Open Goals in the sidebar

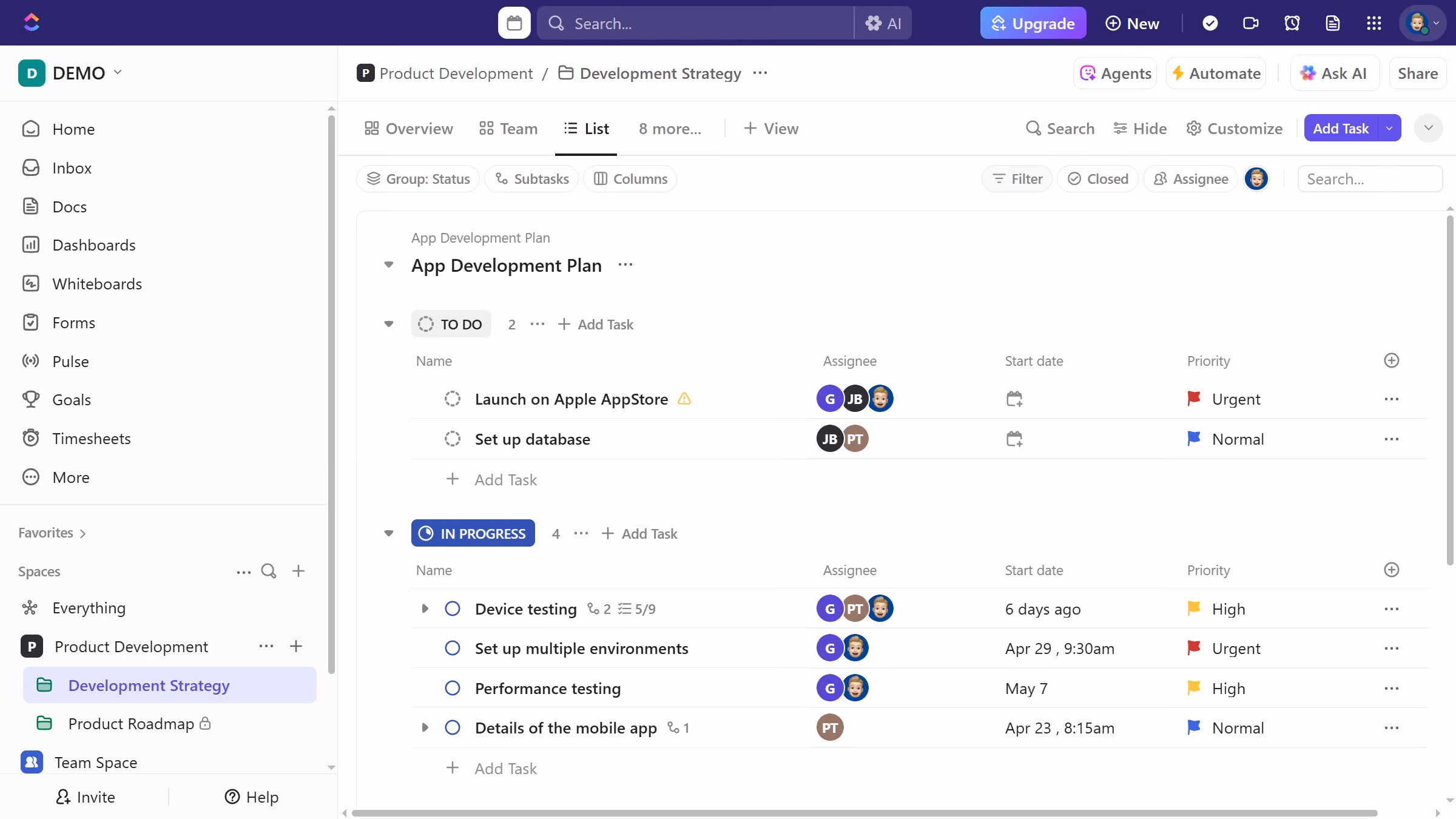pyautogui.click(x=72, y=400)
